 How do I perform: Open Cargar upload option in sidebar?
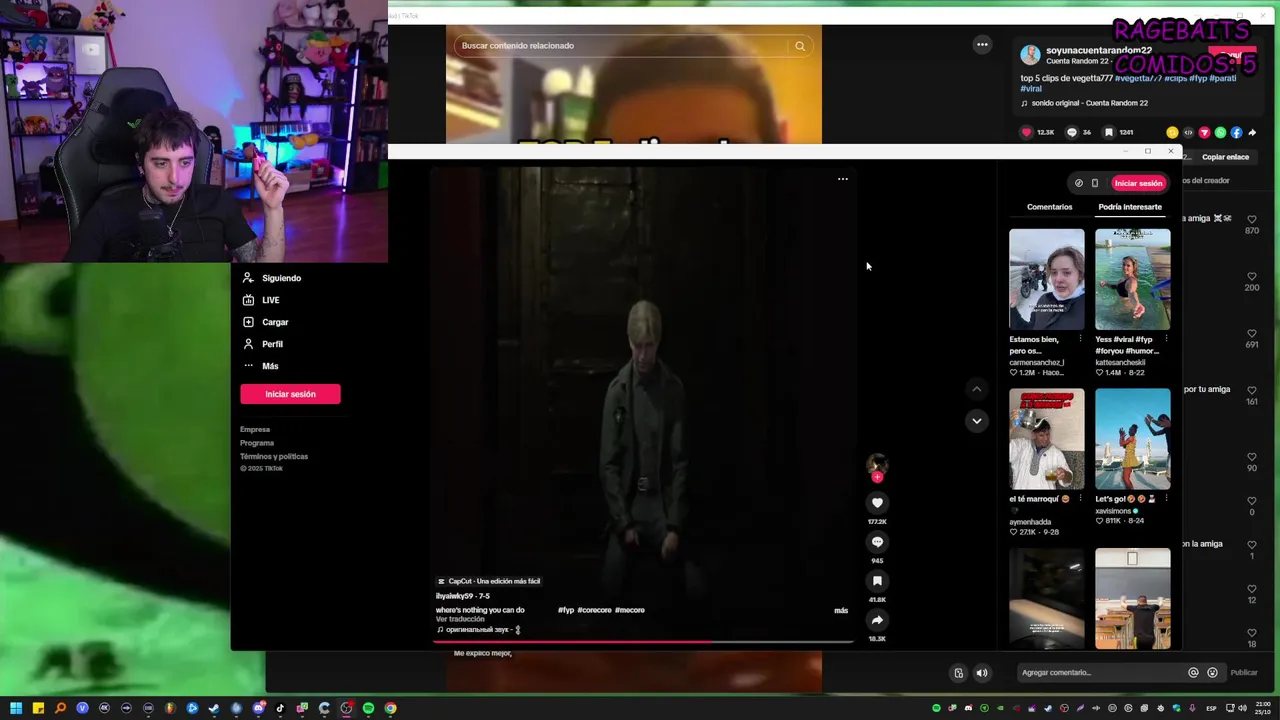click(x=265, y=322)
